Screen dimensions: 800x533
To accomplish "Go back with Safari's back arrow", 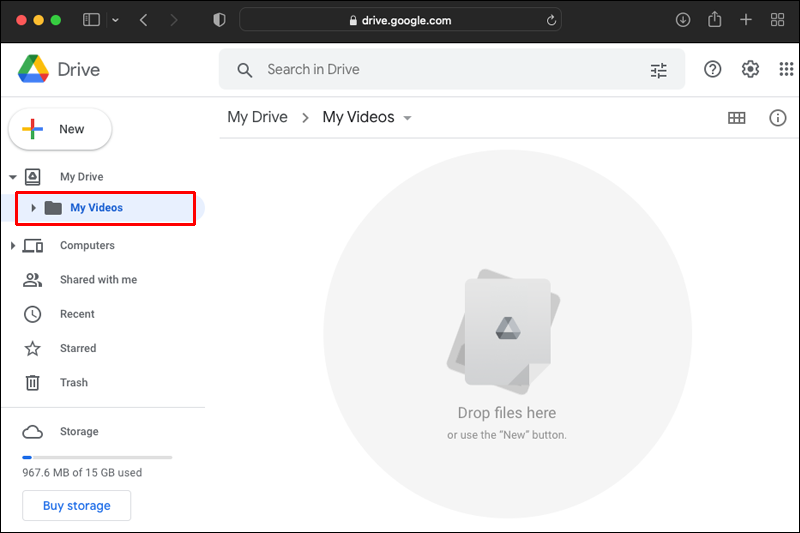I will click(144, 20).
